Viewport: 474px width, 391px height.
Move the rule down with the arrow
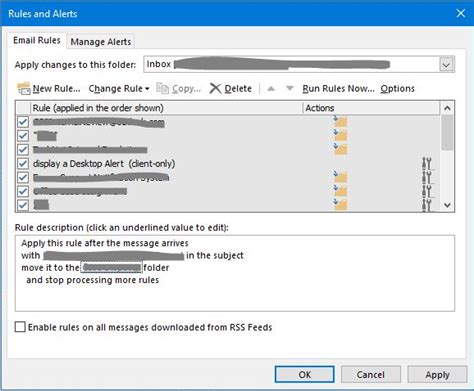(290, 89)
